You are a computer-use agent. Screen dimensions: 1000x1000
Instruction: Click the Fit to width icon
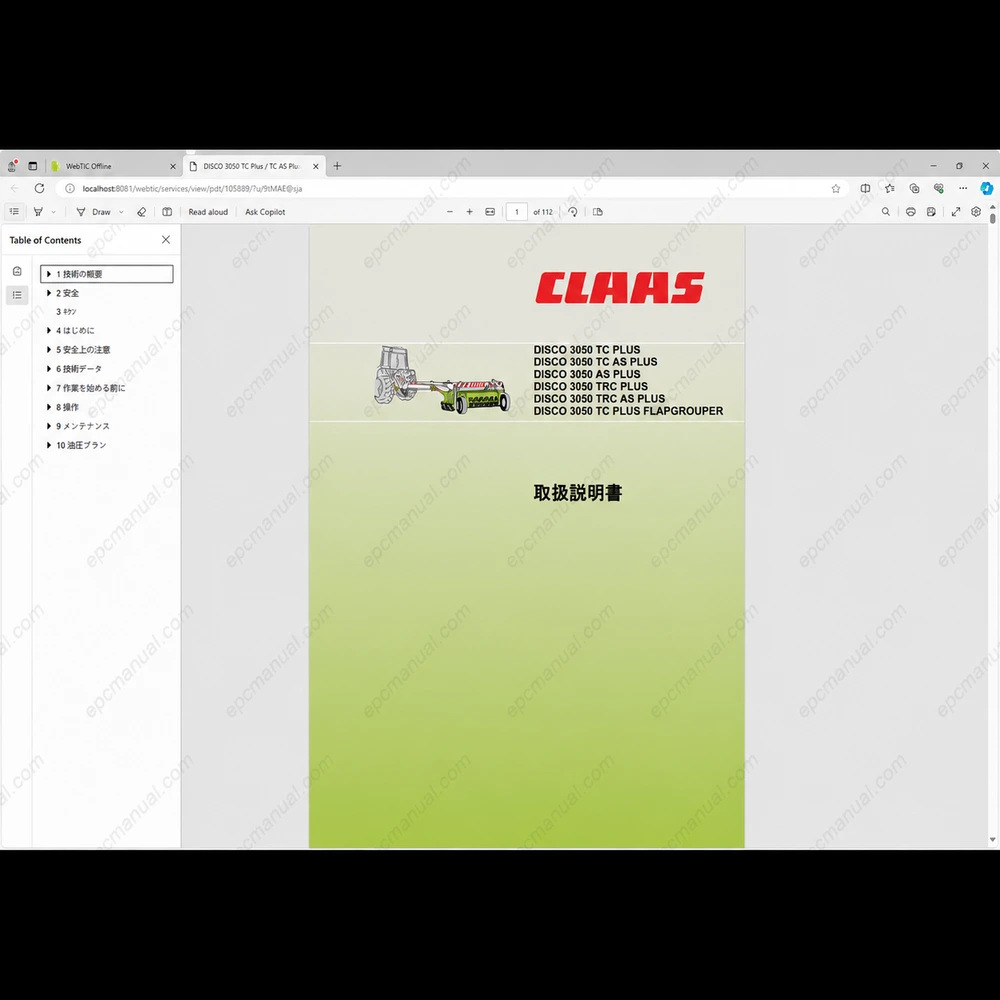click(x=490, y=212)
